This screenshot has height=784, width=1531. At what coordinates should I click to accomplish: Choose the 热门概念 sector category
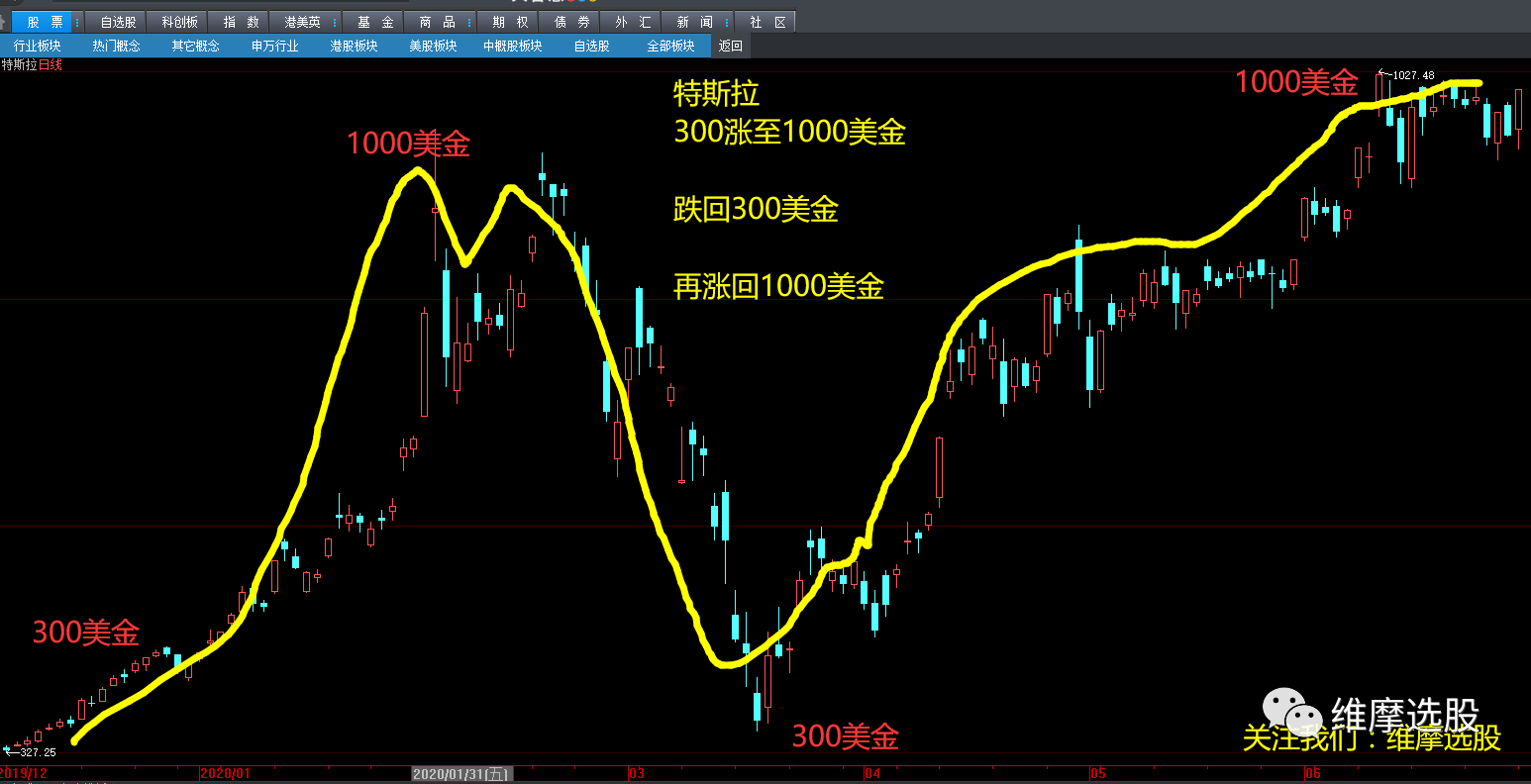117,46
